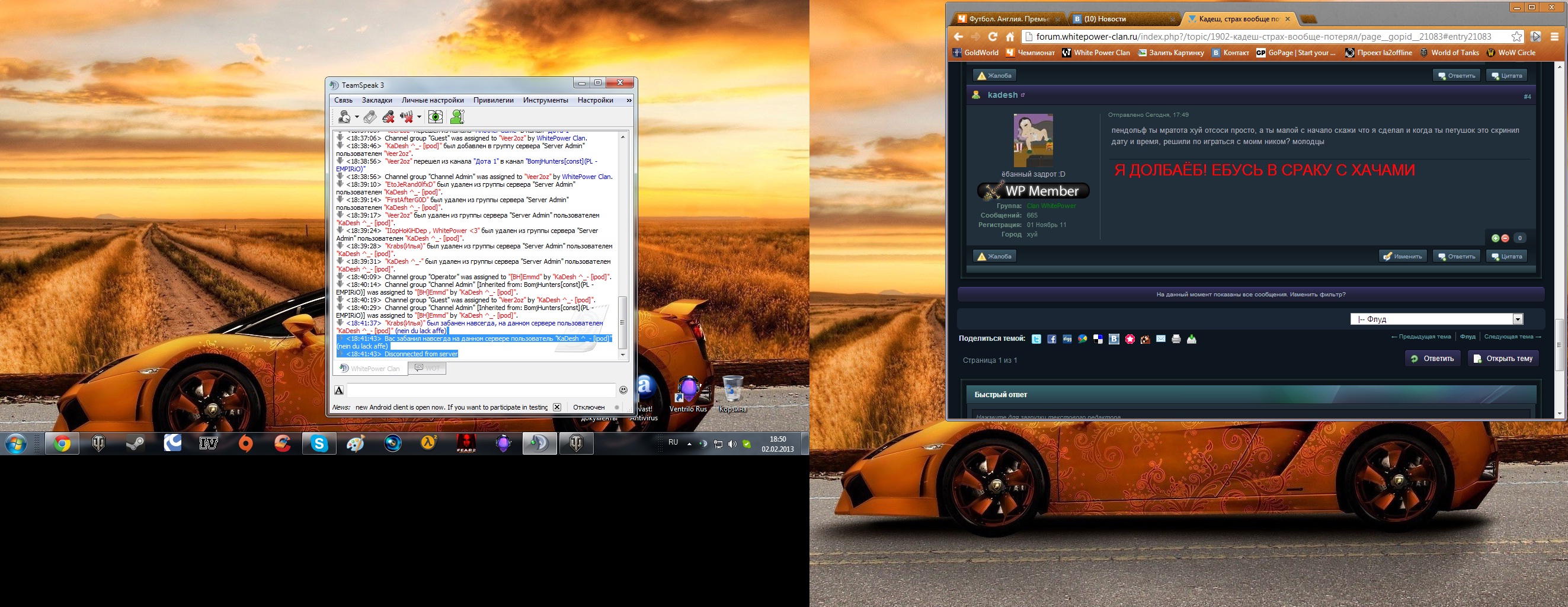Click the Открыть тему button
This screenshot has width=1568, height=607.
[1503, 359]
